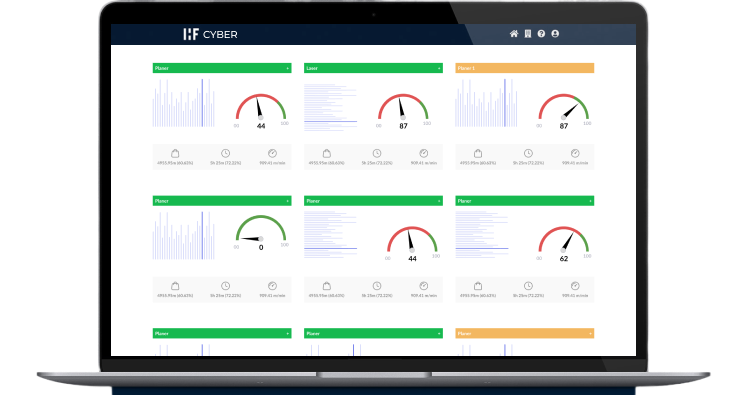748x395 pixels.
Task: Select the Laser card header
Action: [x=373, y=68]
